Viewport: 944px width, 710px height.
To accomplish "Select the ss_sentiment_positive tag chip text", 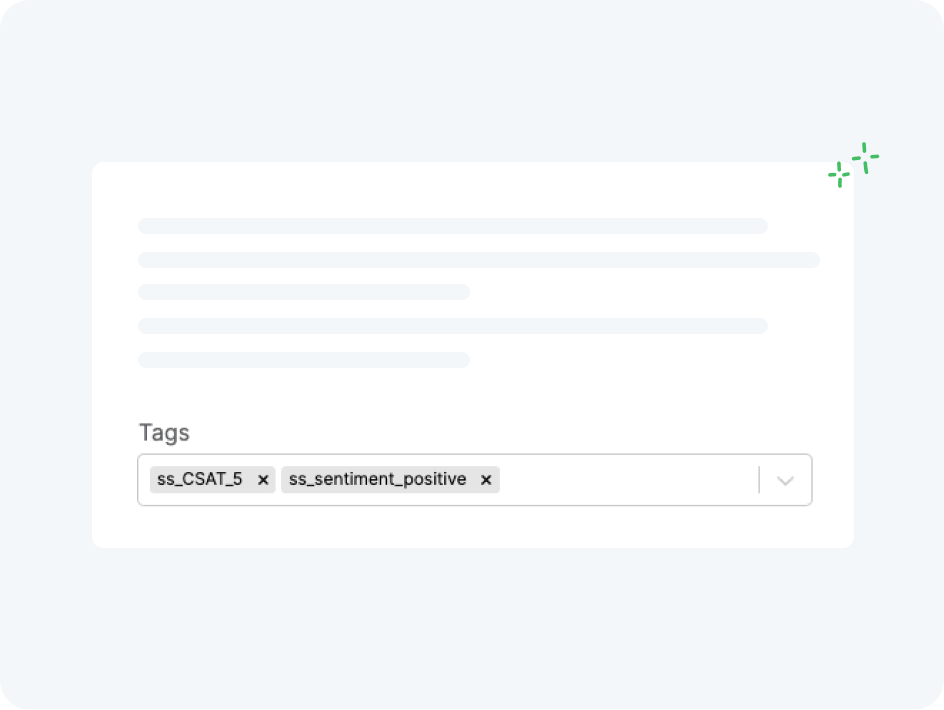I will click(x=377, y=479).
